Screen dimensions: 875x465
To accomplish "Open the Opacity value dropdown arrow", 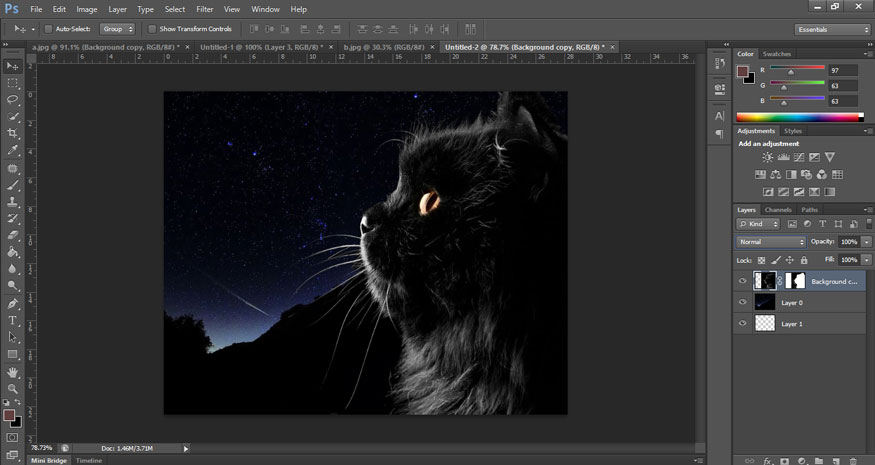I will tap(866, 242).
